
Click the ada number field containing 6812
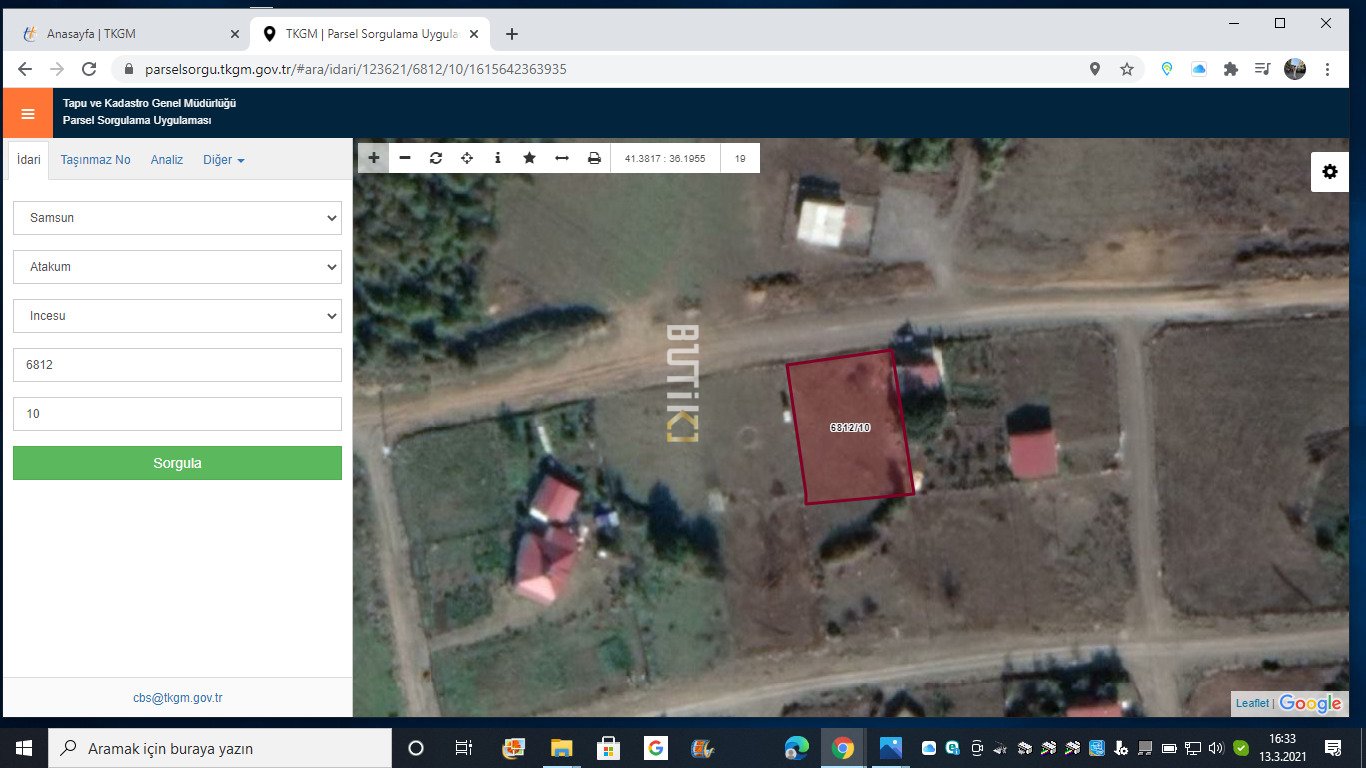[177, 365]
